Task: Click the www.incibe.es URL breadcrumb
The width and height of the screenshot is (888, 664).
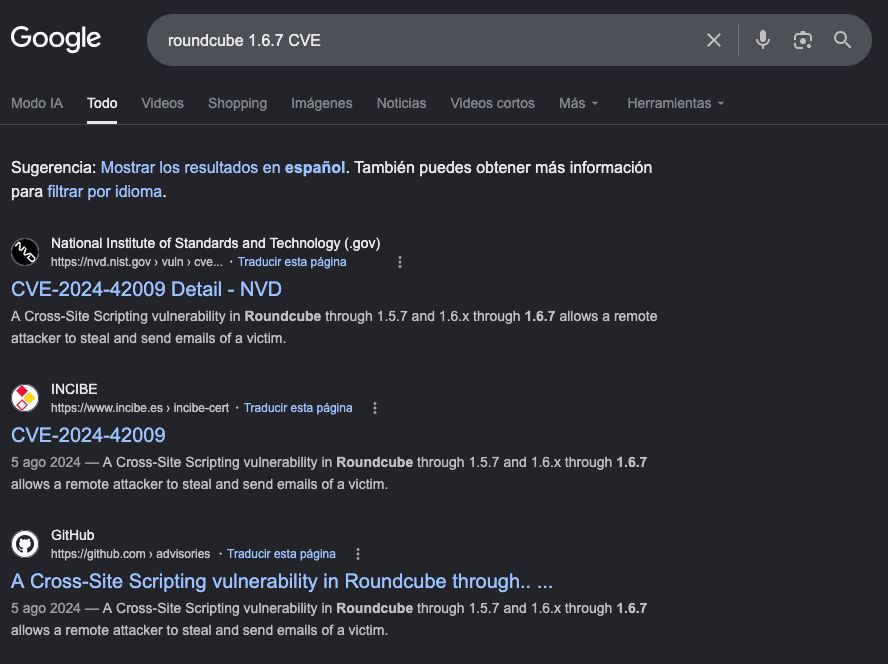Action: (140, 408)
